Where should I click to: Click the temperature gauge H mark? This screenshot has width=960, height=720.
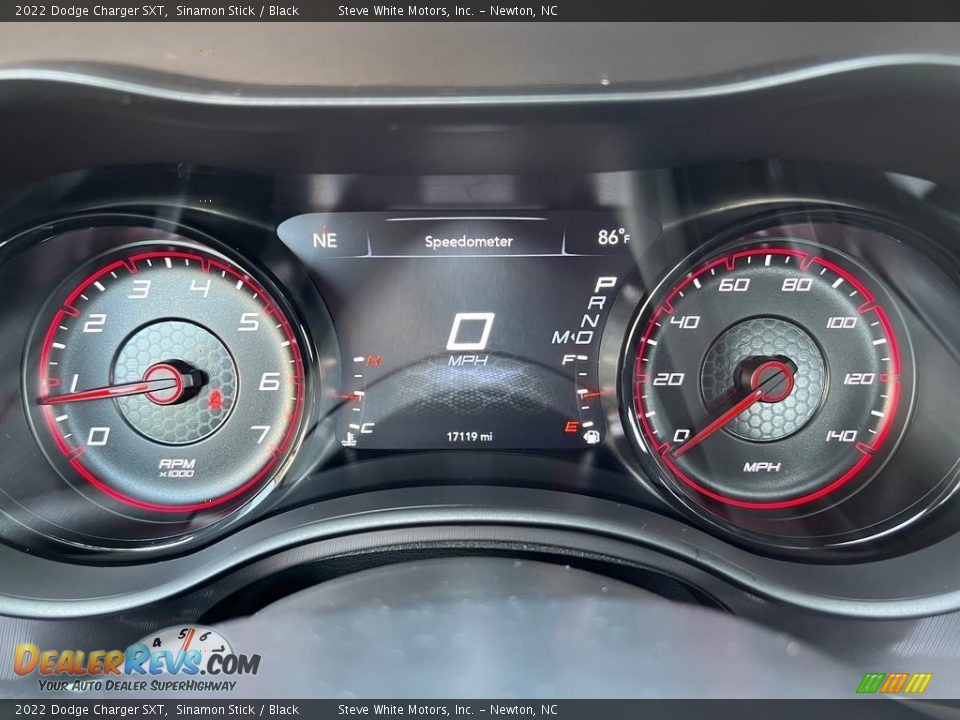373,361
